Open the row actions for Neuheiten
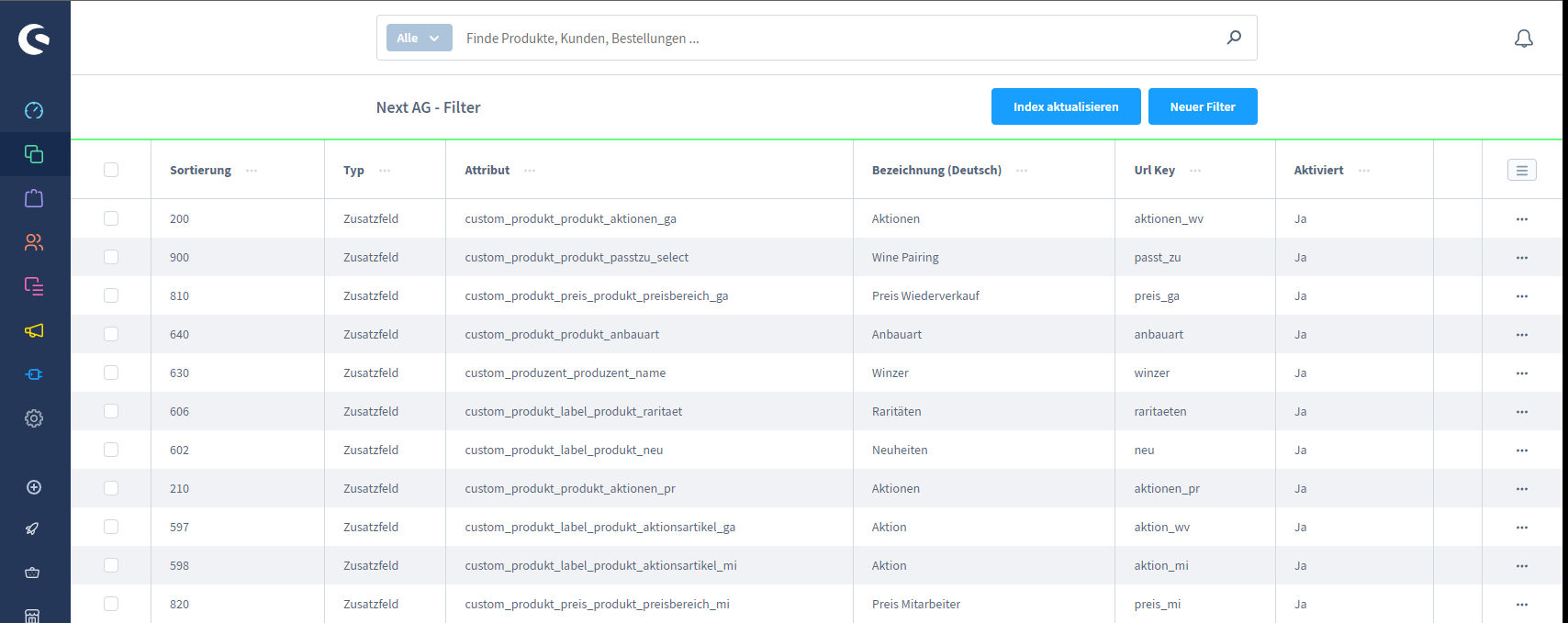The height and width of the screenshot is (623, 1568). (1521, 451)
